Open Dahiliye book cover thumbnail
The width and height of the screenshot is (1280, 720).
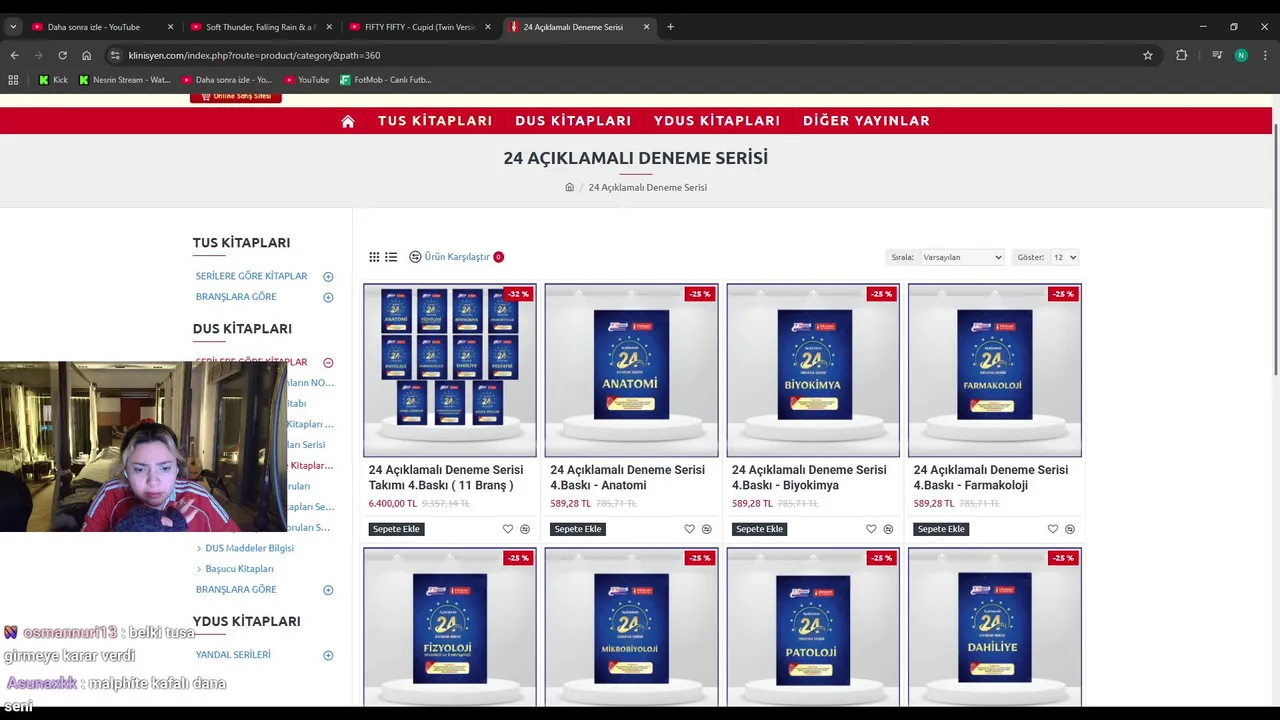pyautogui.click(x=994, y=627)
